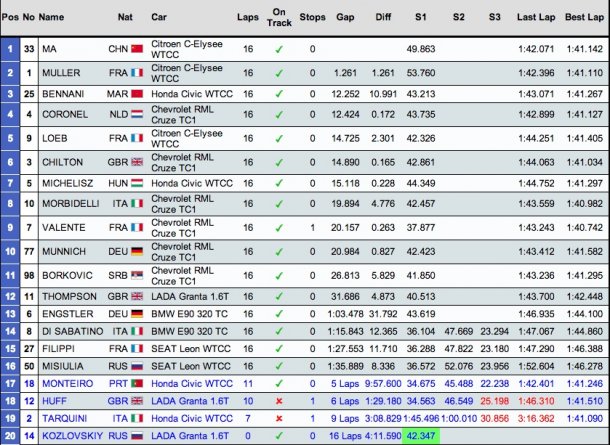This screenshot has width=610, height=445.
Task: Select driver name LOEB
Action: 54,138
